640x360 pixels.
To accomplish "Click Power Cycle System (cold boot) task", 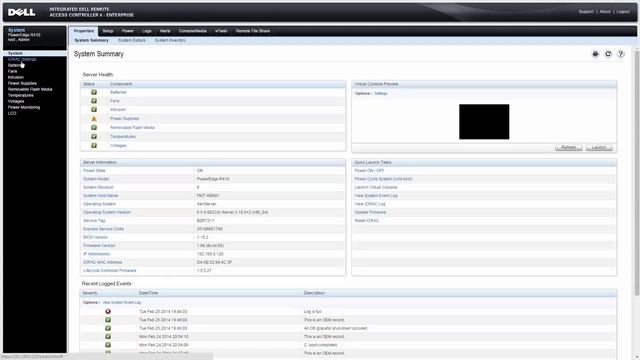I will [x=383, y=179].
